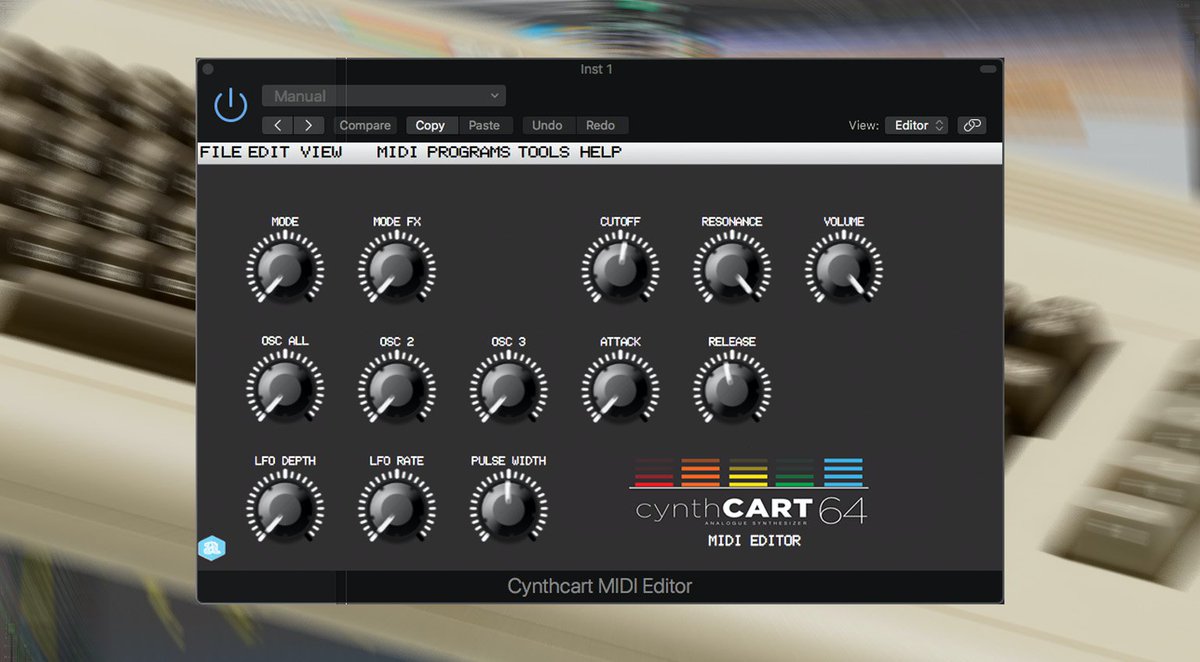The width and height of the screenshot is (1200, 662).
Task: Open the Manual preset dropdown
Action: coord(384,96)
